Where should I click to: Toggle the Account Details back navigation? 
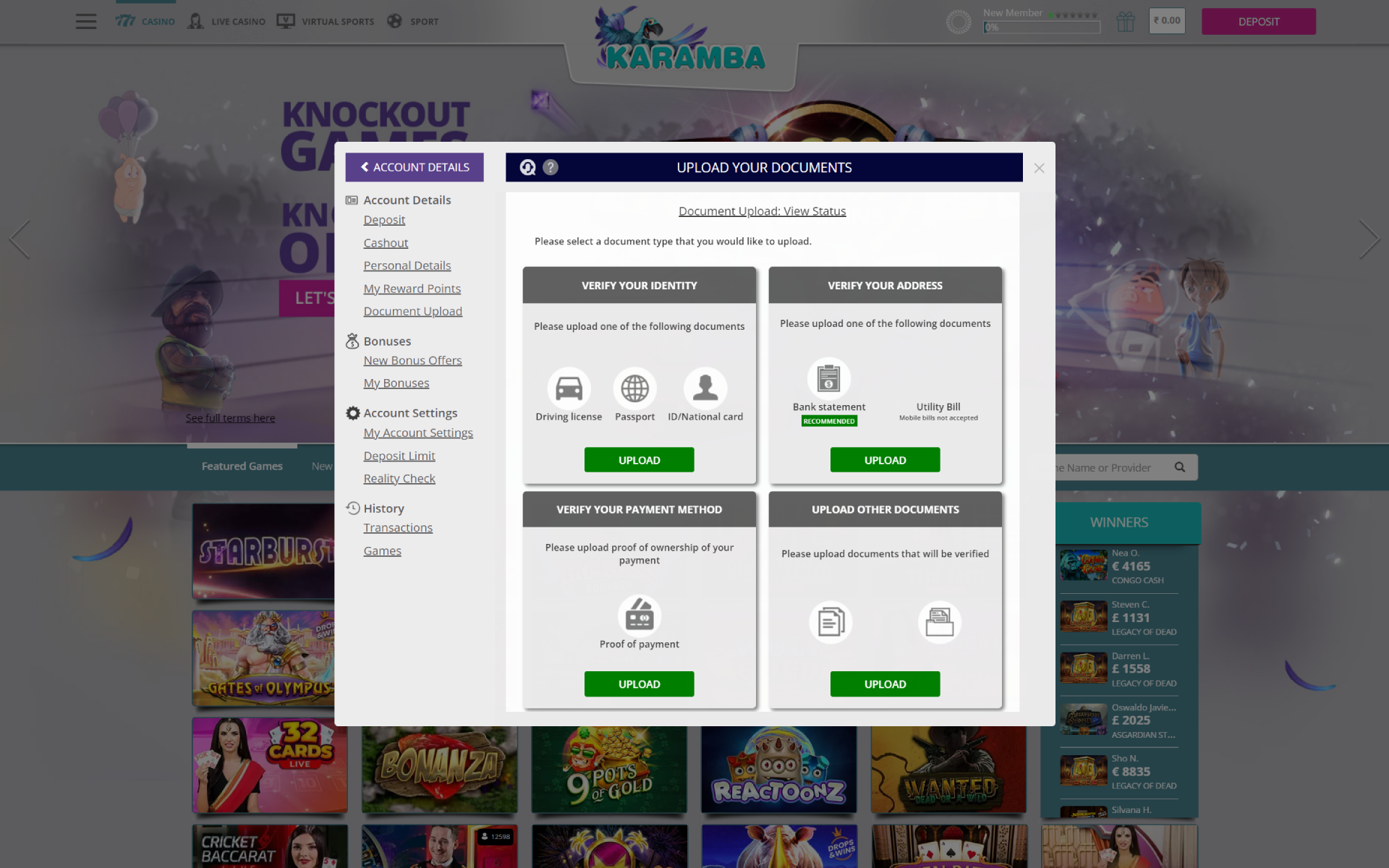click(x=414, y=167)
